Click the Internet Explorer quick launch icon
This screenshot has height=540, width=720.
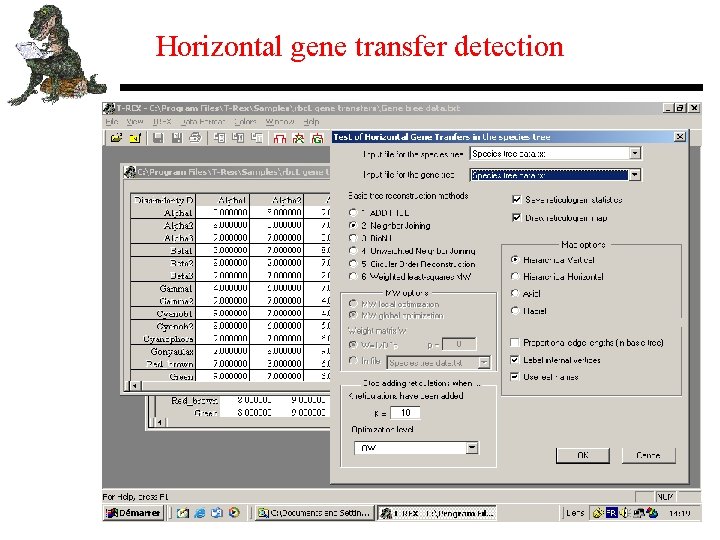coord(199,512)
